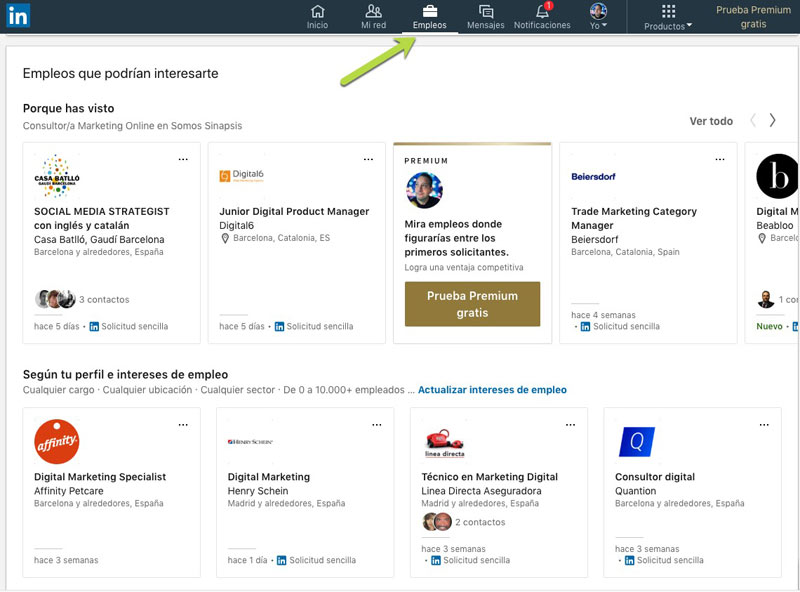Click the Premium card profile photo
The height and width of the screenshot is (592, 800).
tap(424, 190)
